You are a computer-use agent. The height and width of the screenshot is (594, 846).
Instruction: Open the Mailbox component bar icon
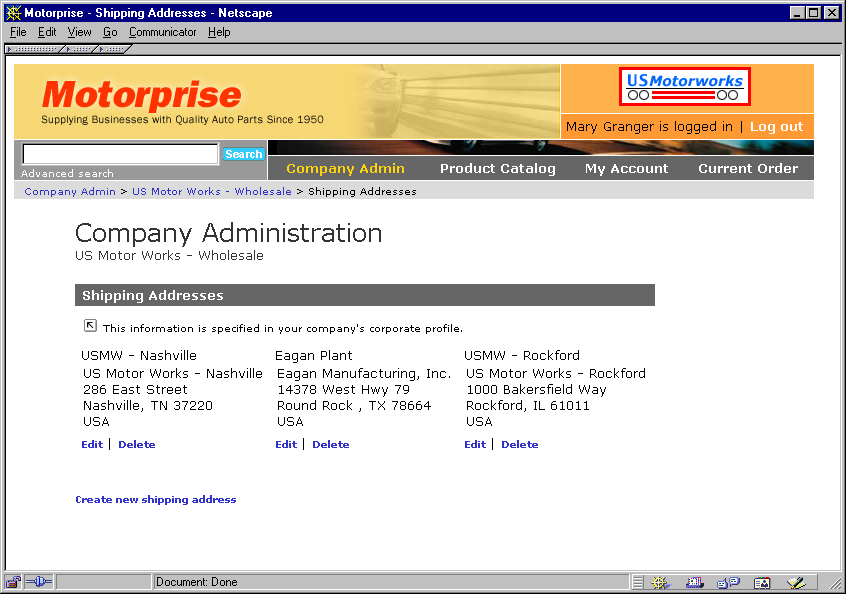[695, 582]
